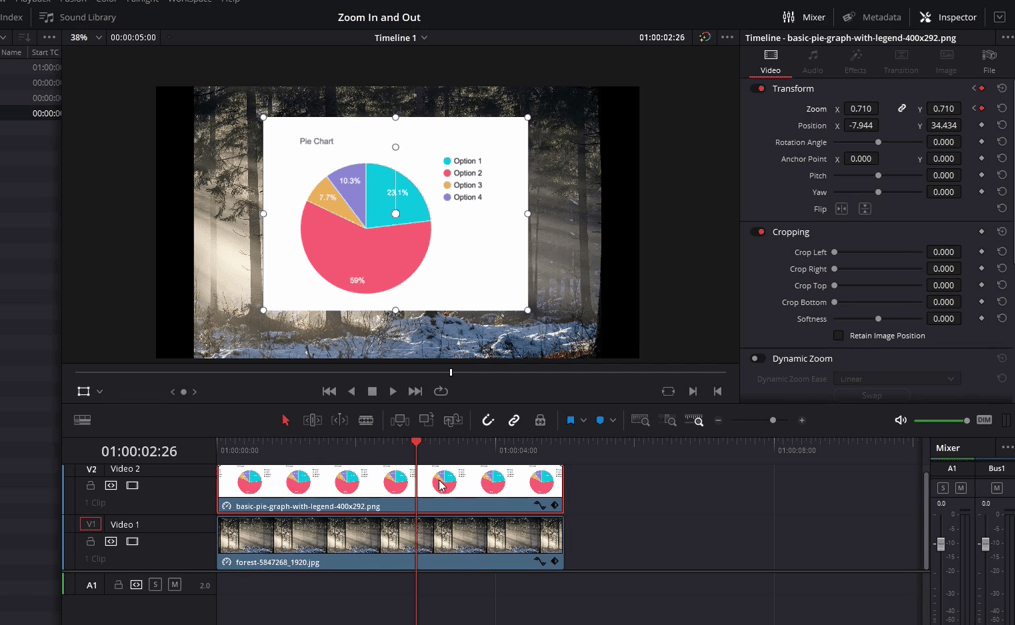The height and width of the screenshot is (625, 1015).
Task: Enable the Dynamic Zoom switch
Action: click(x=758, y=358)
